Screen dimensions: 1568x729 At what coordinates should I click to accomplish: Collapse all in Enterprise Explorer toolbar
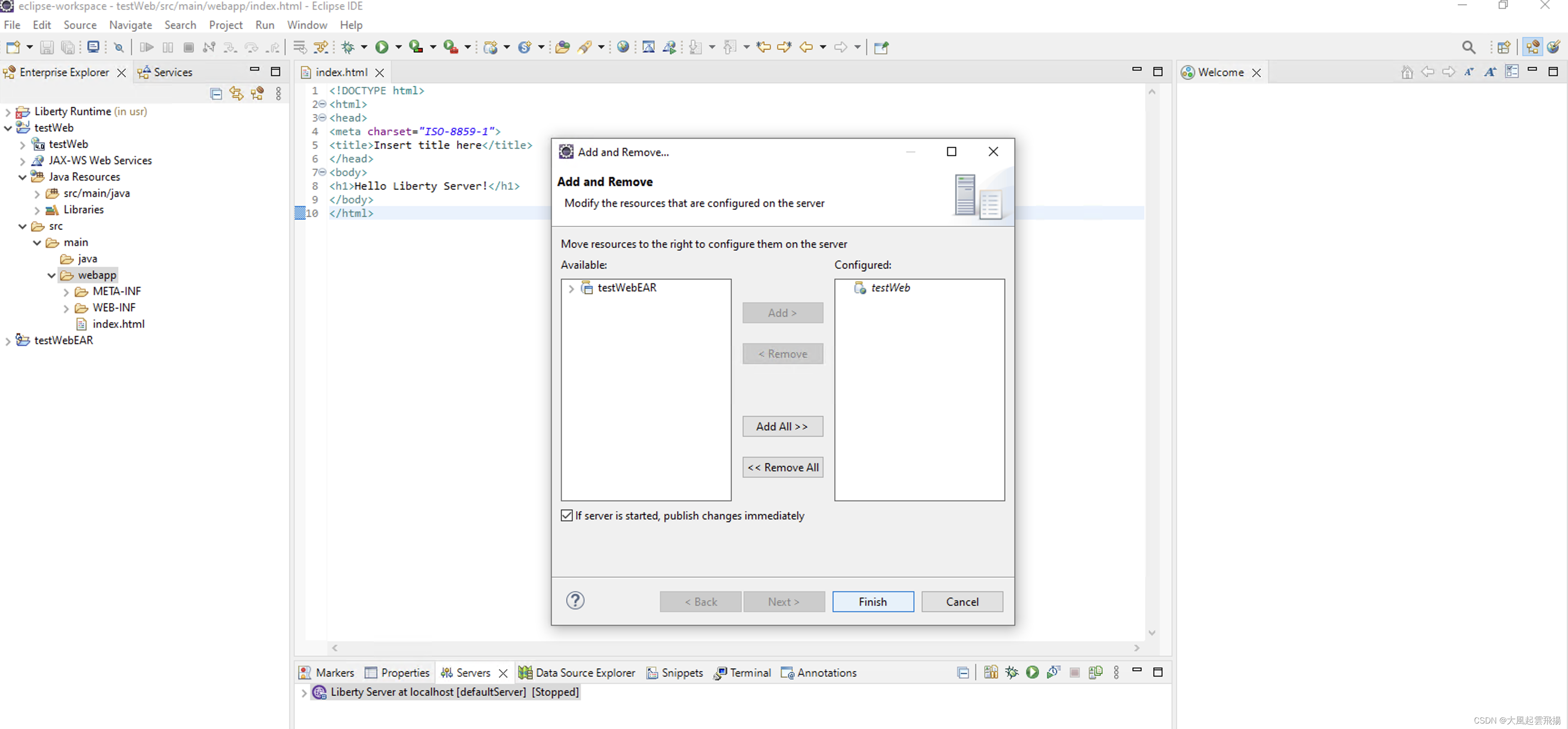(x=216, y=93)
